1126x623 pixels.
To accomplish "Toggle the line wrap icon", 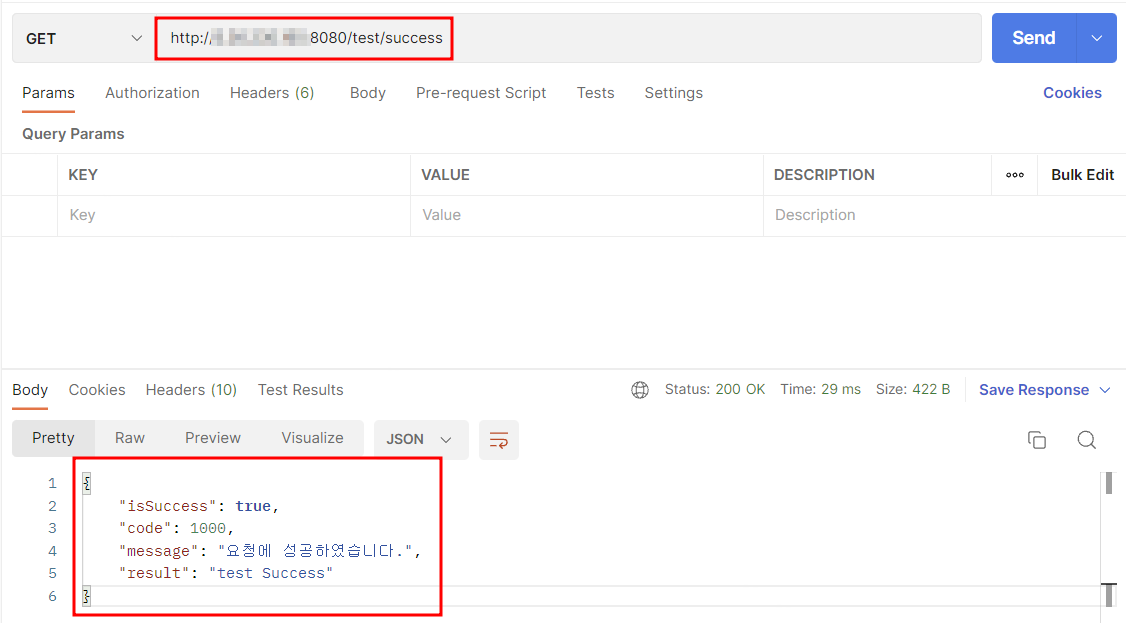I will click(x=498, y=440).
